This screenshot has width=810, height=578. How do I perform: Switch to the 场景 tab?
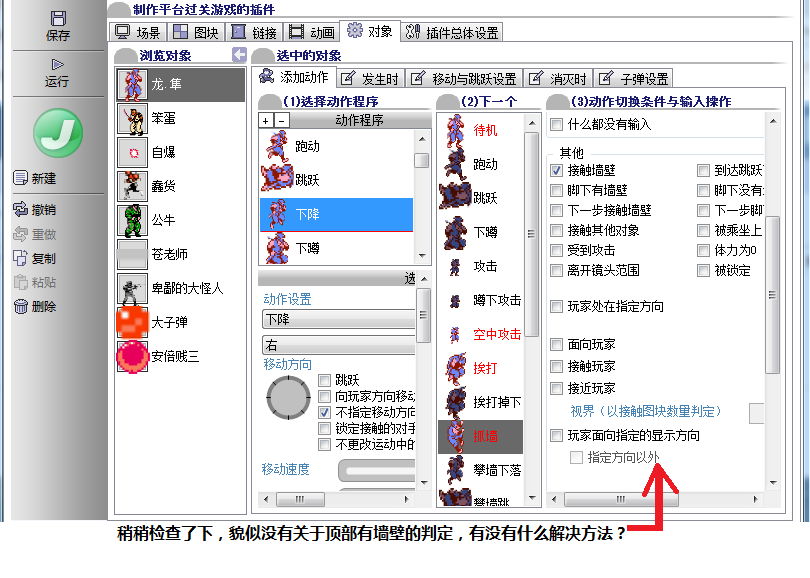[138, 33]
